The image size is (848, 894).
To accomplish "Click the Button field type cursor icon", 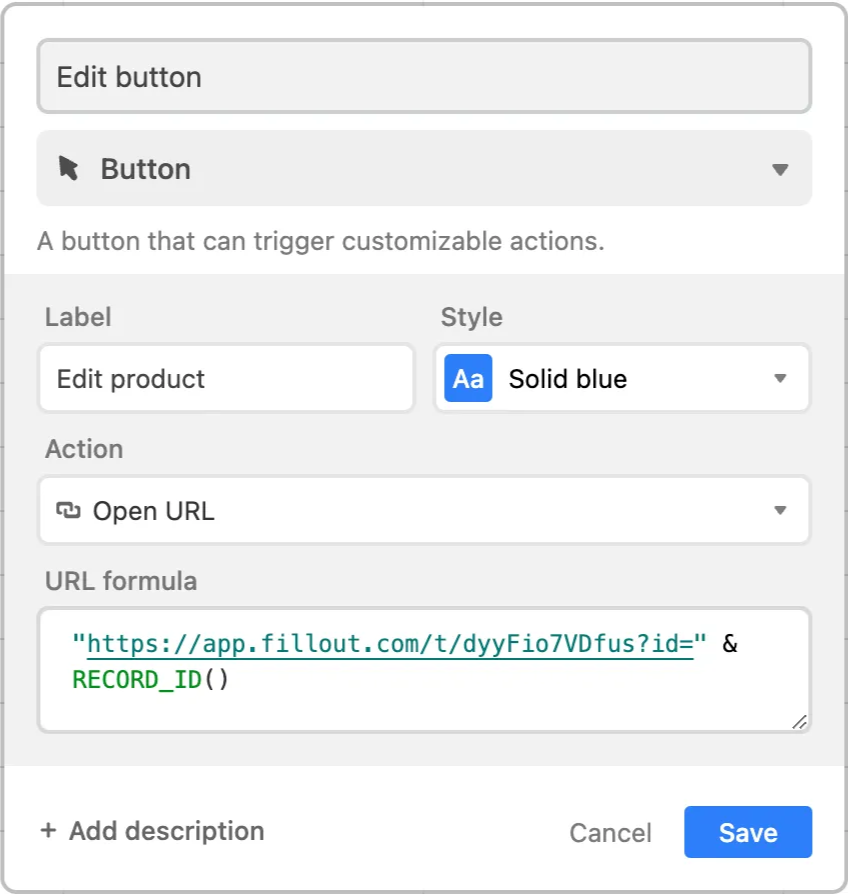I will click(68, 169).
